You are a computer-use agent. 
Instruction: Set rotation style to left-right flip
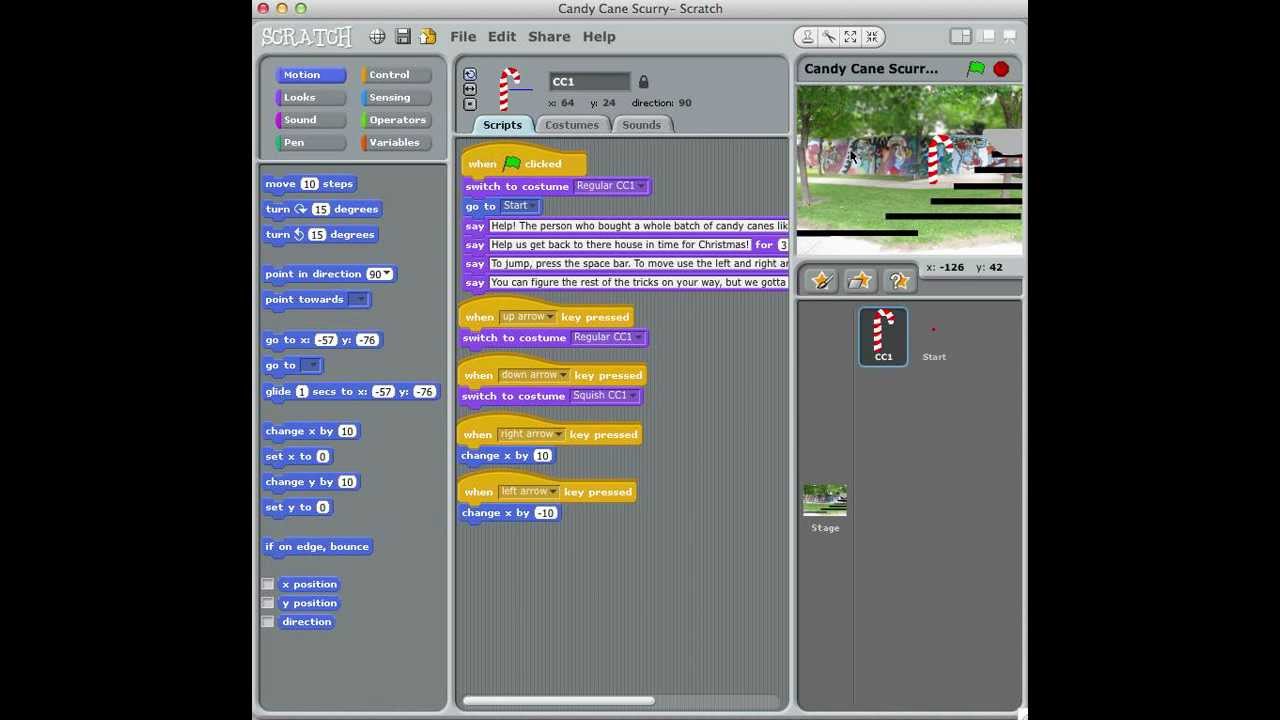point(470,89)
